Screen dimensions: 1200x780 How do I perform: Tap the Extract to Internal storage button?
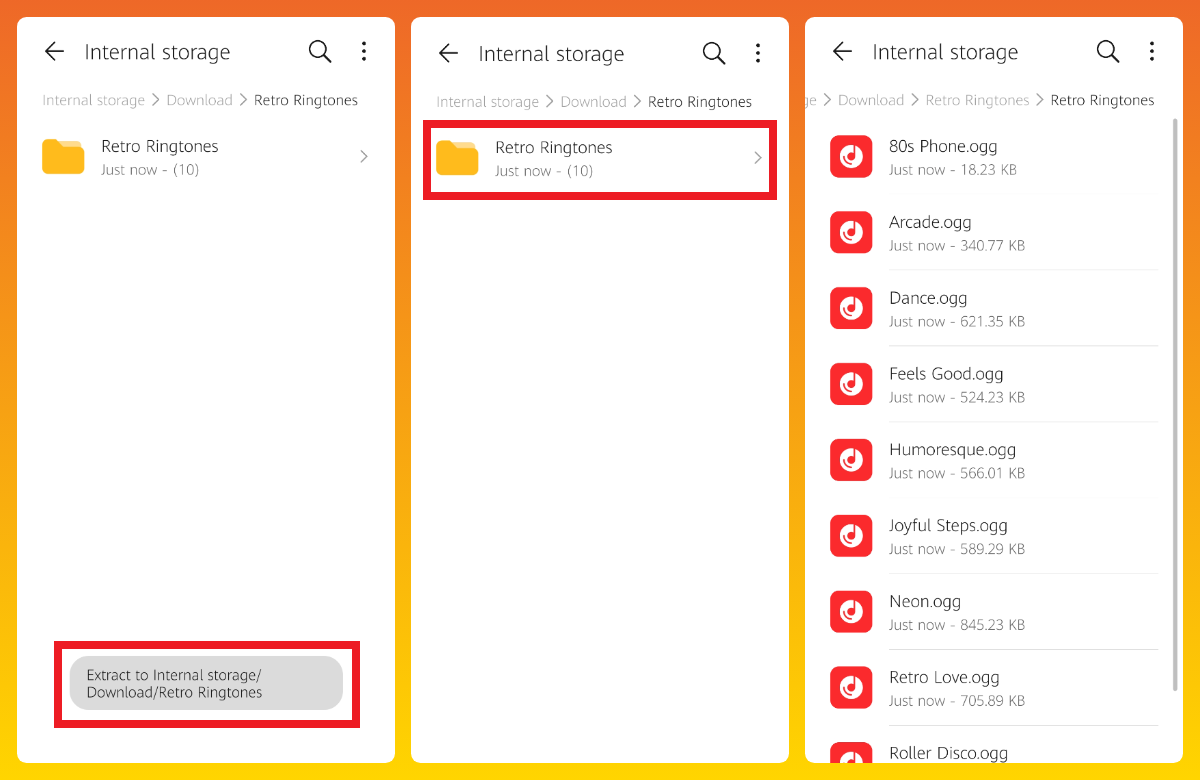[x=206, y=684]
